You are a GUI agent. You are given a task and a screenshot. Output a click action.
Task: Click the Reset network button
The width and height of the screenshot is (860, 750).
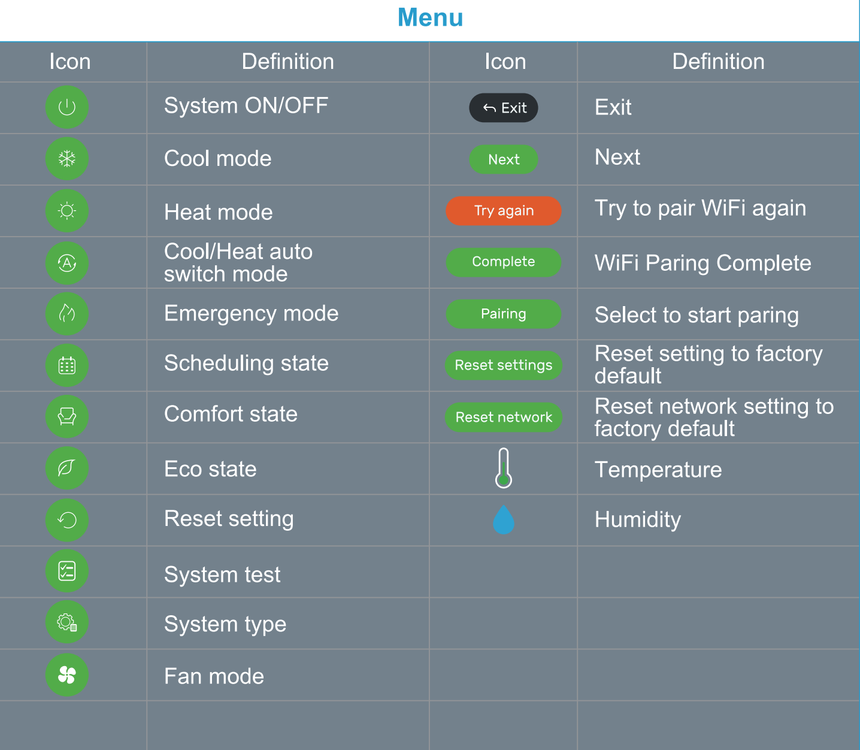pos(503,417)
